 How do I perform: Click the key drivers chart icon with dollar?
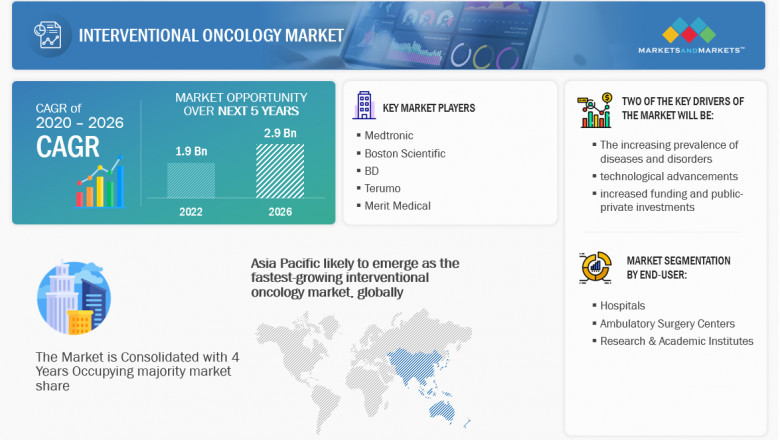point(595,110)
